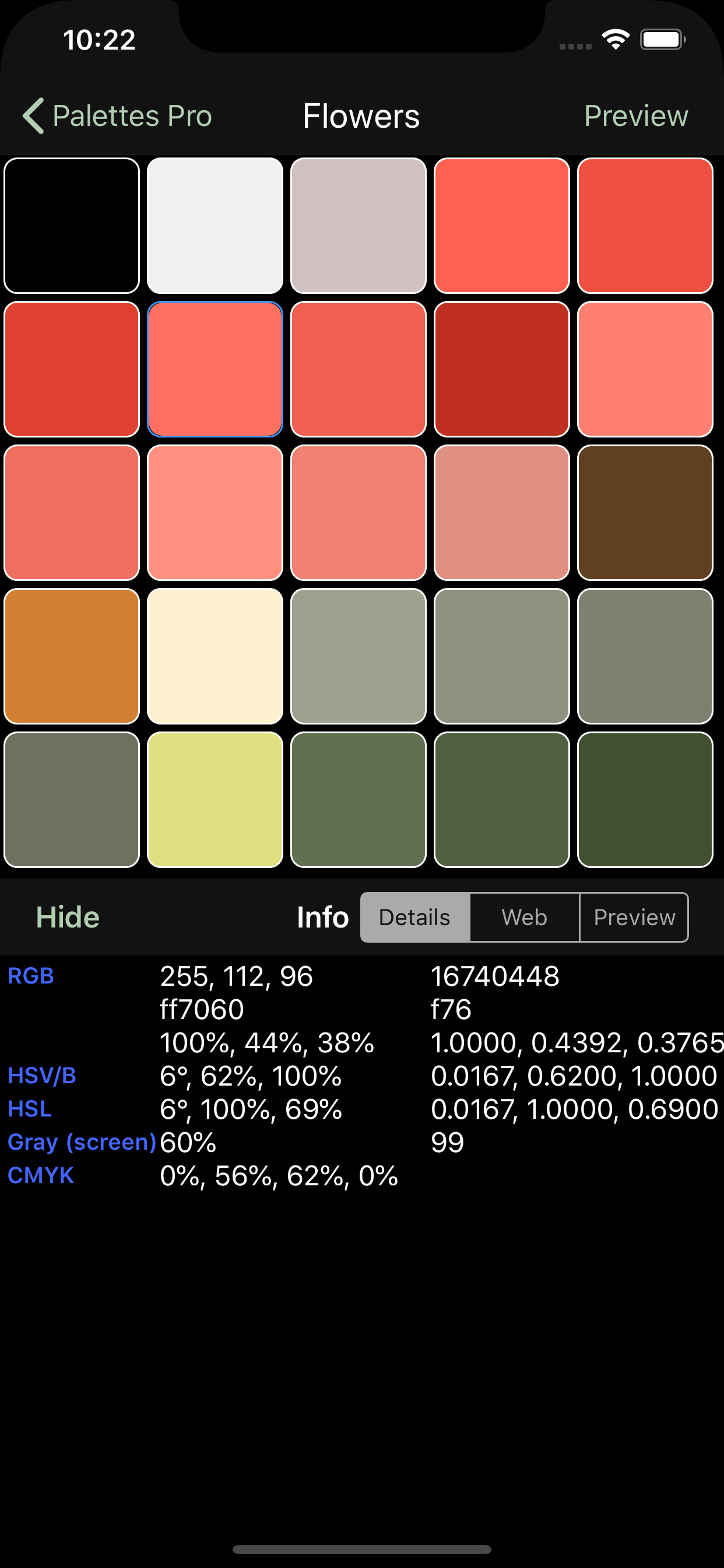
Task: Select the Preview segment in Info bar
Action: (634, 916)
